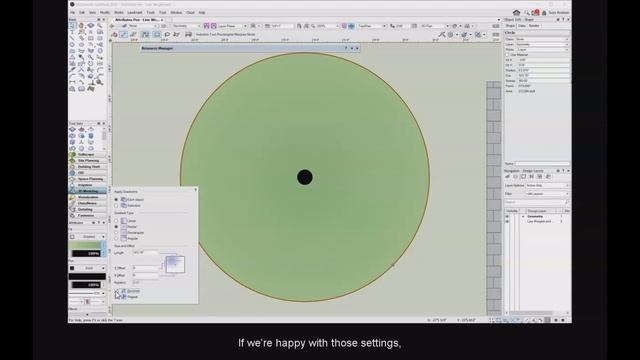Toggle the Repeat checkbox
The height and width of the screenshot is (360, 640).
pyautogui.click(x=117, y=297)
